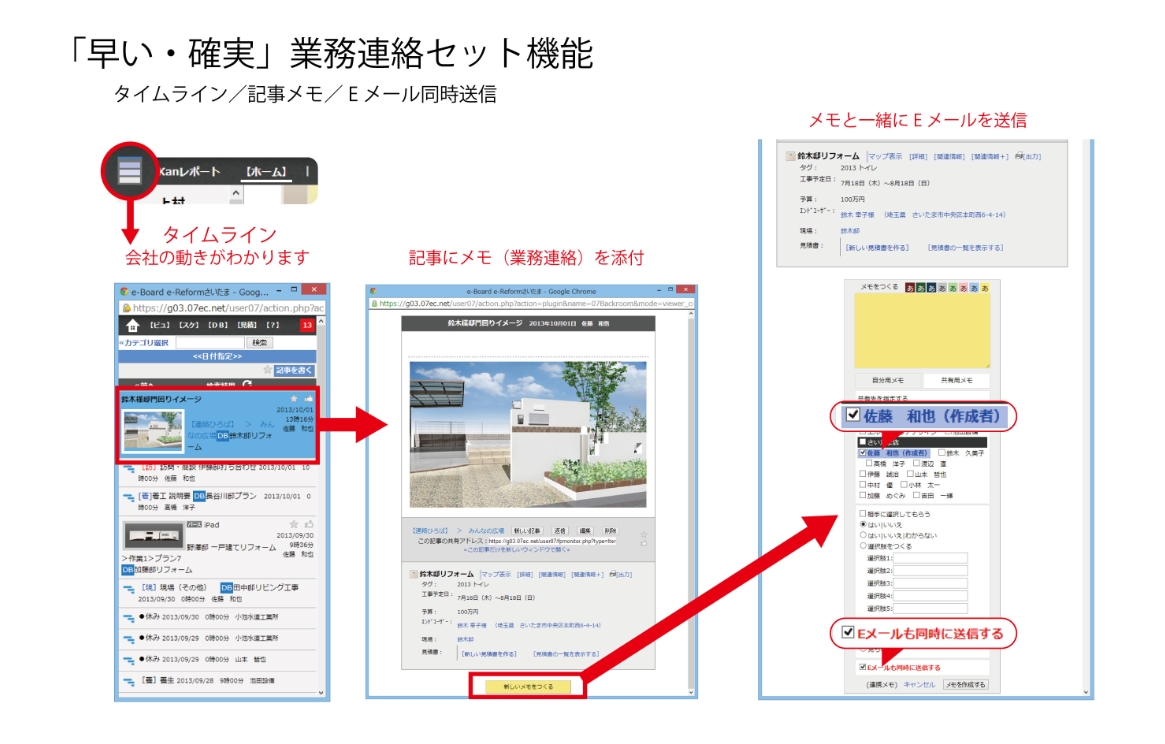Click the home icon in e-Board toolbar
This screenshot has height=744, width=1165.
(x=132, y=326)
